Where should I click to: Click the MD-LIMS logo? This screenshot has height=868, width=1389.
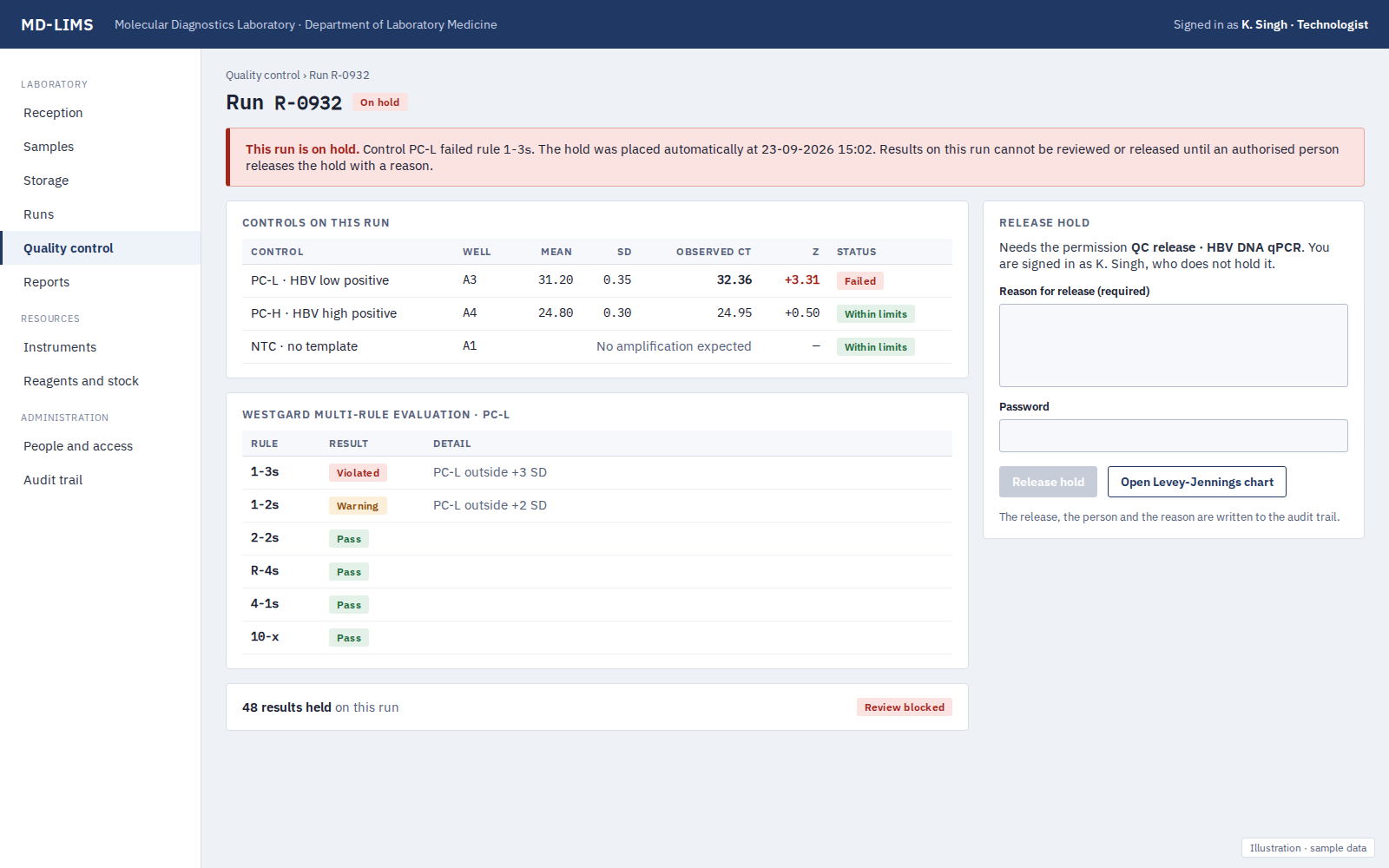coord(57,24)
